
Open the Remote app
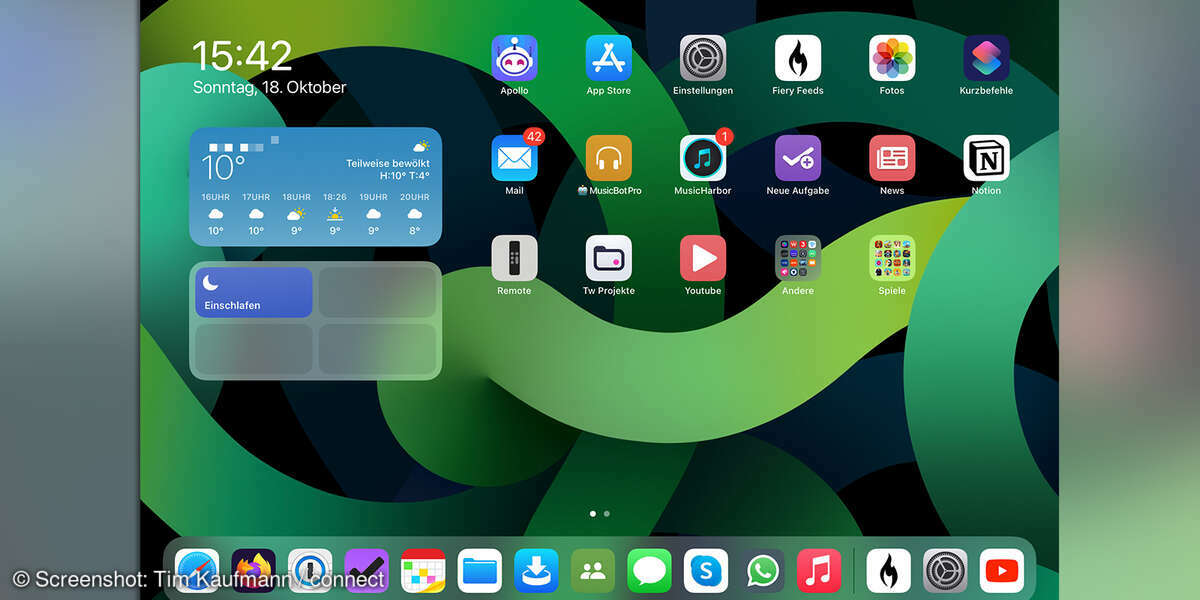(514, 258)
